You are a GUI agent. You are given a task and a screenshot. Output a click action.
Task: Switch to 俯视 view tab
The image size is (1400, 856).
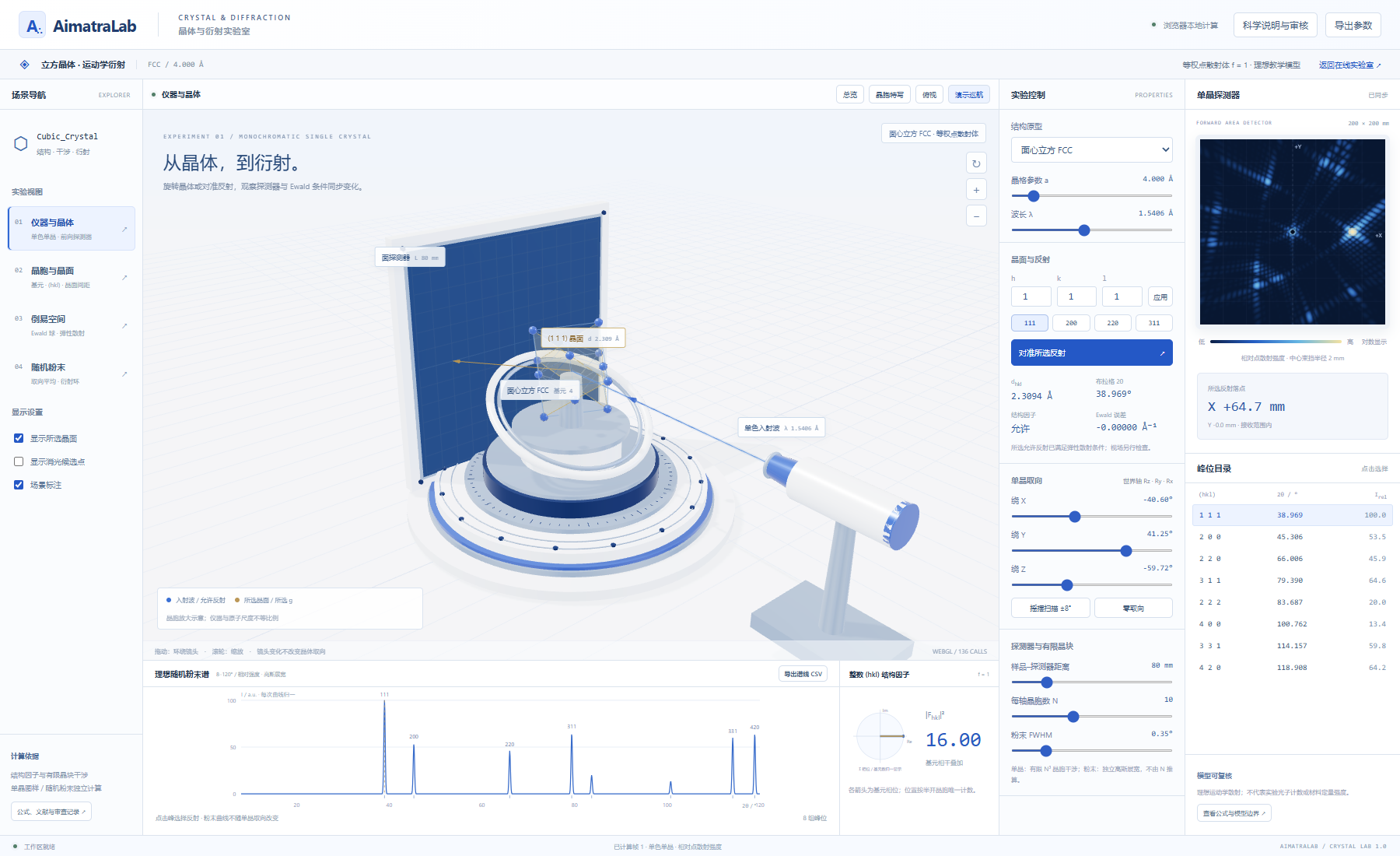coord(929,94)
